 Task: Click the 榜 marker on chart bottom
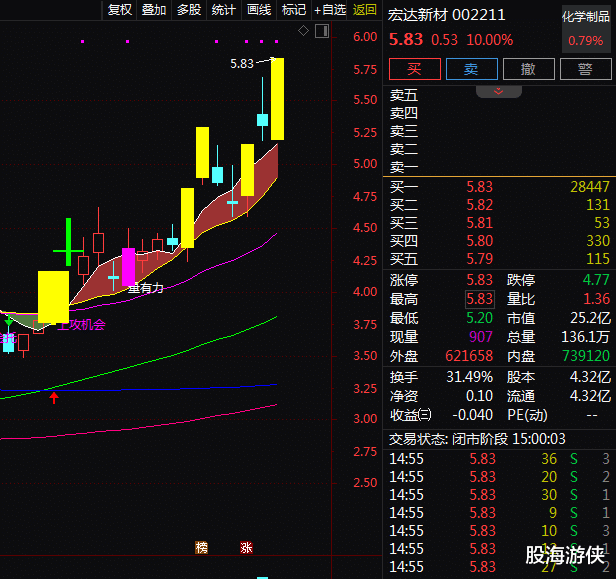[201, 547]
